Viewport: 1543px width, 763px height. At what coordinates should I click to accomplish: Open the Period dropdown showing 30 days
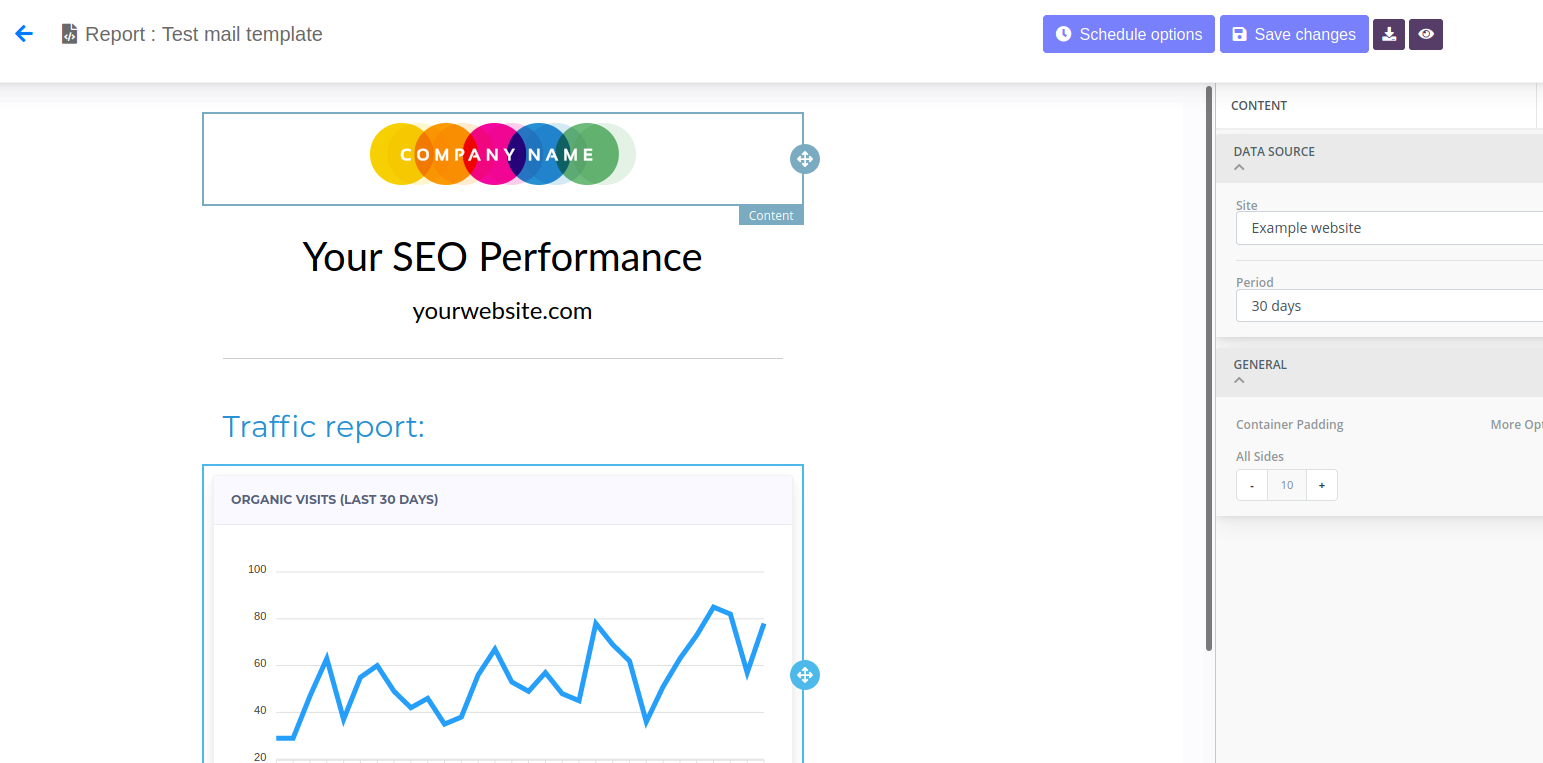[x=1390, y=306]
